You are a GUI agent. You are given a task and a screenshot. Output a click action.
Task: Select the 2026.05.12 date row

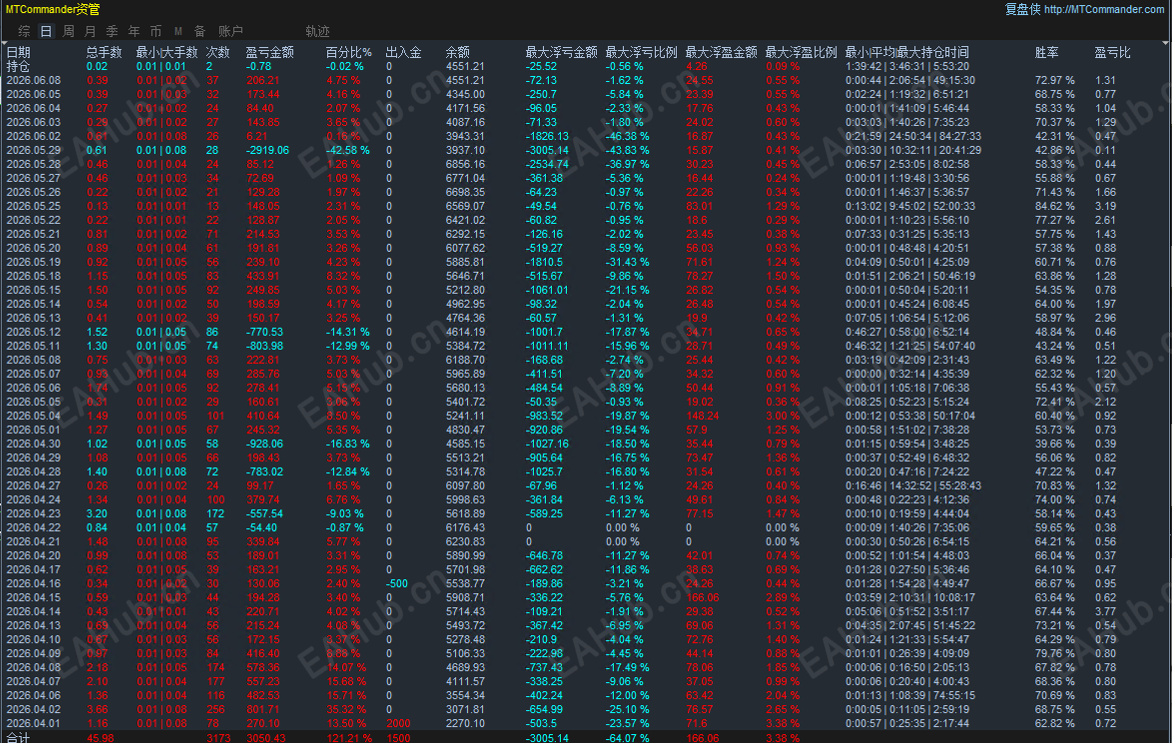[34, 332]
